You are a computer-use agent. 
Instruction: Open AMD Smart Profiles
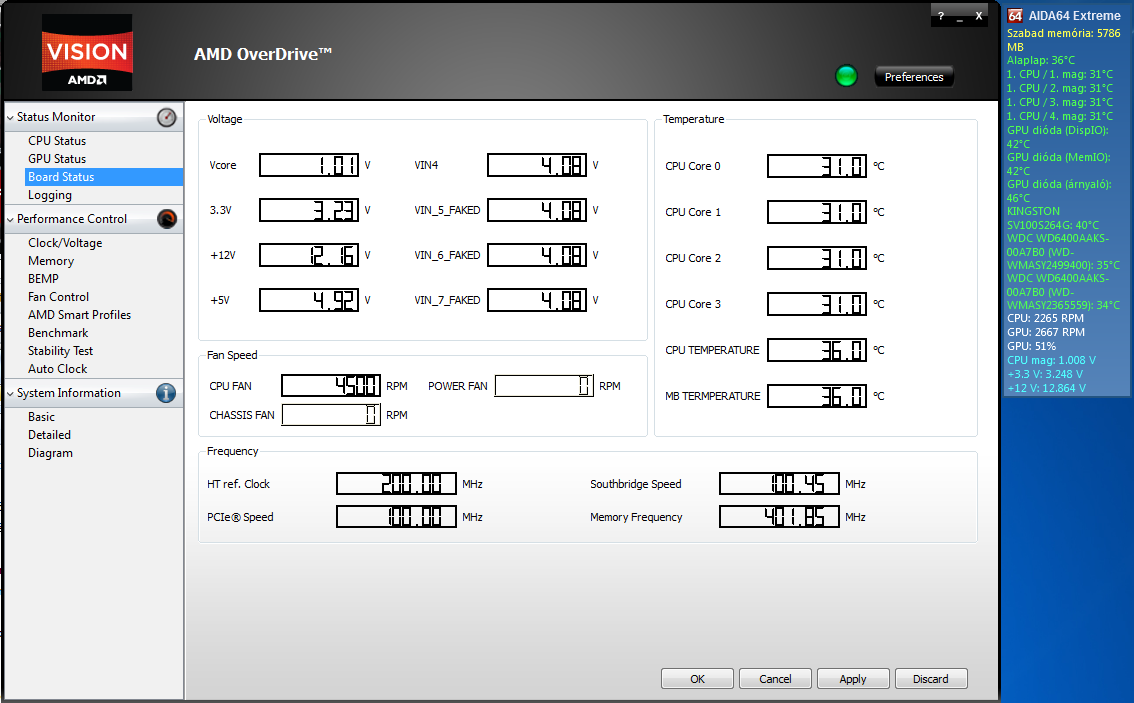(80, 315)
